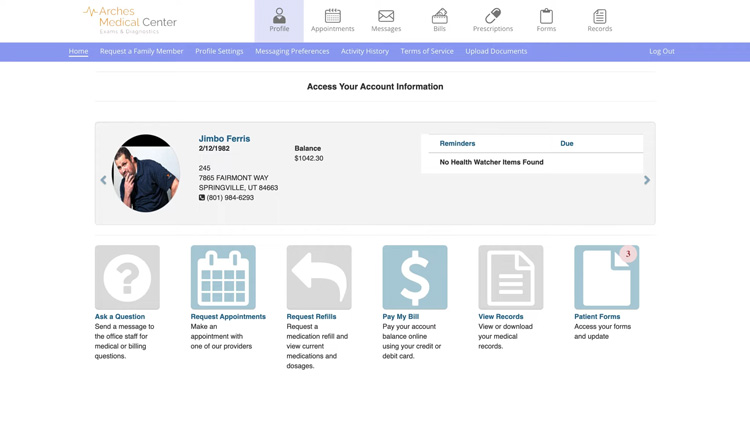Image resolution: width=750 pixels, height=422 pixels.
Task: Click the Reminders column header
Action: click(x=457, y=144)
